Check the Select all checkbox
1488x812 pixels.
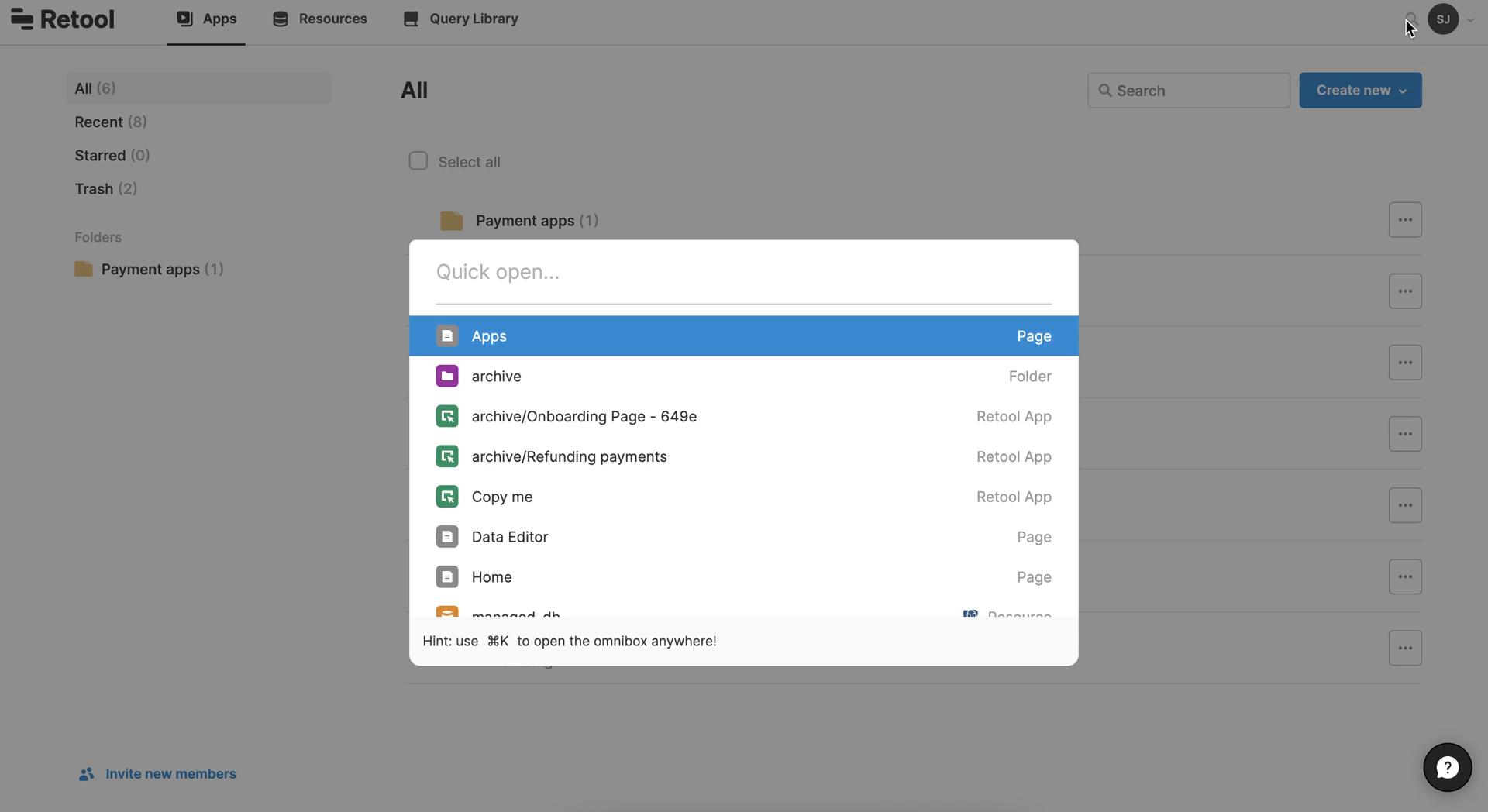click(x=418, y=161)
